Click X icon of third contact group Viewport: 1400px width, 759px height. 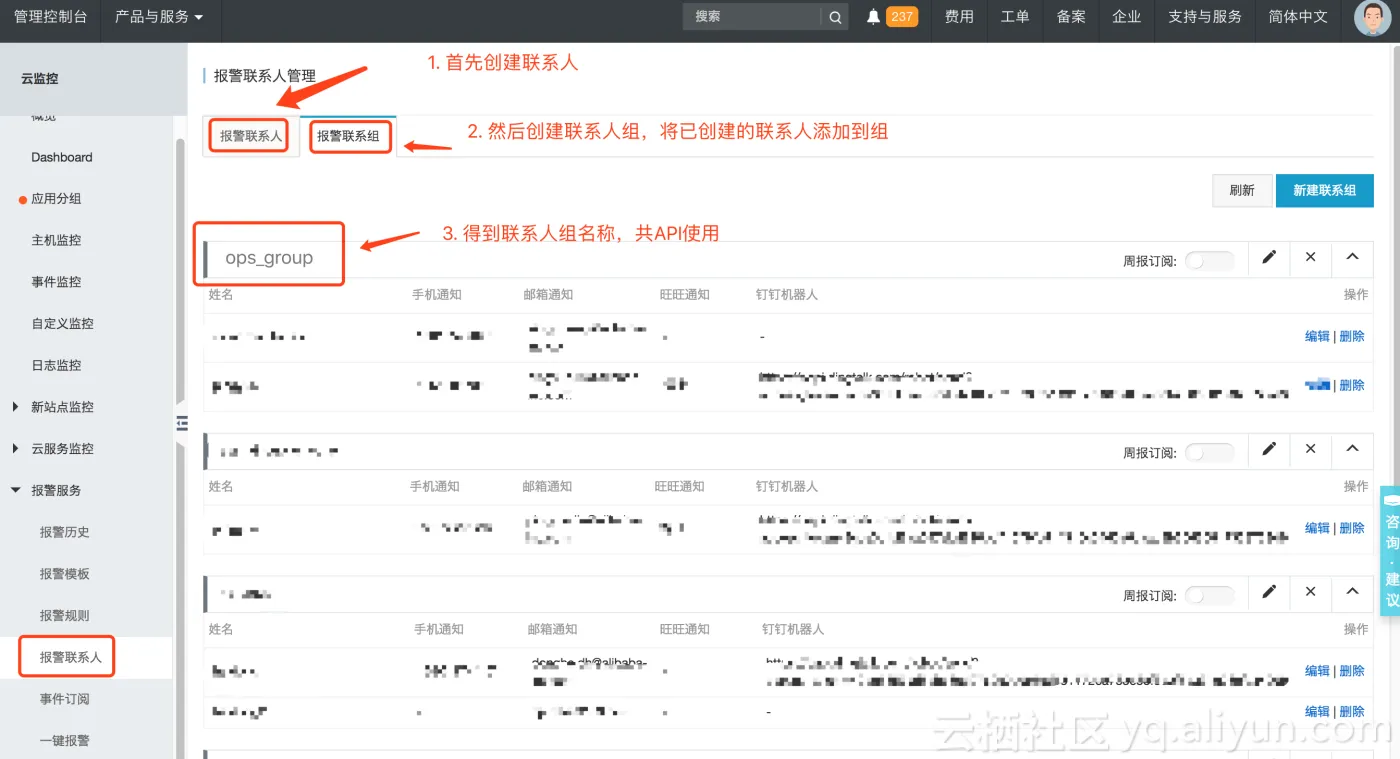[1310, 592]
